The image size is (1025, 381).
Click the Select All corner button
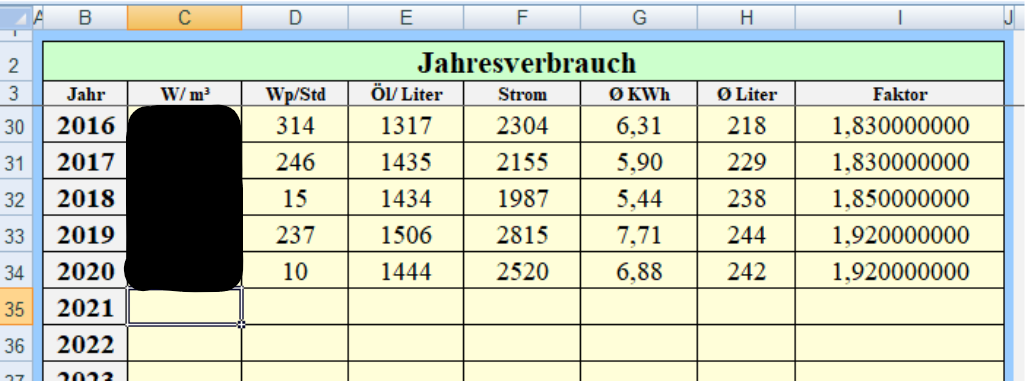point(16,18)
